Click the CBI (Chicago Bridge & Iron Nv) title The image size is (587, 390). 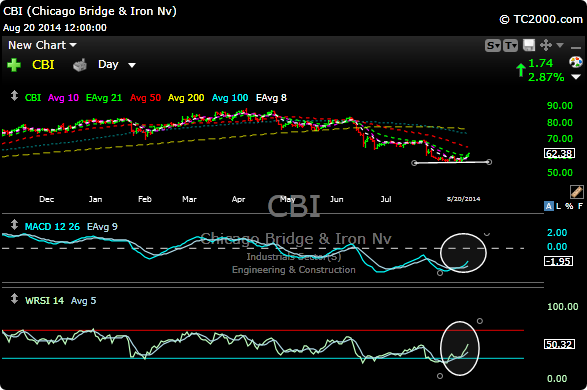click(x=90, y=11)
